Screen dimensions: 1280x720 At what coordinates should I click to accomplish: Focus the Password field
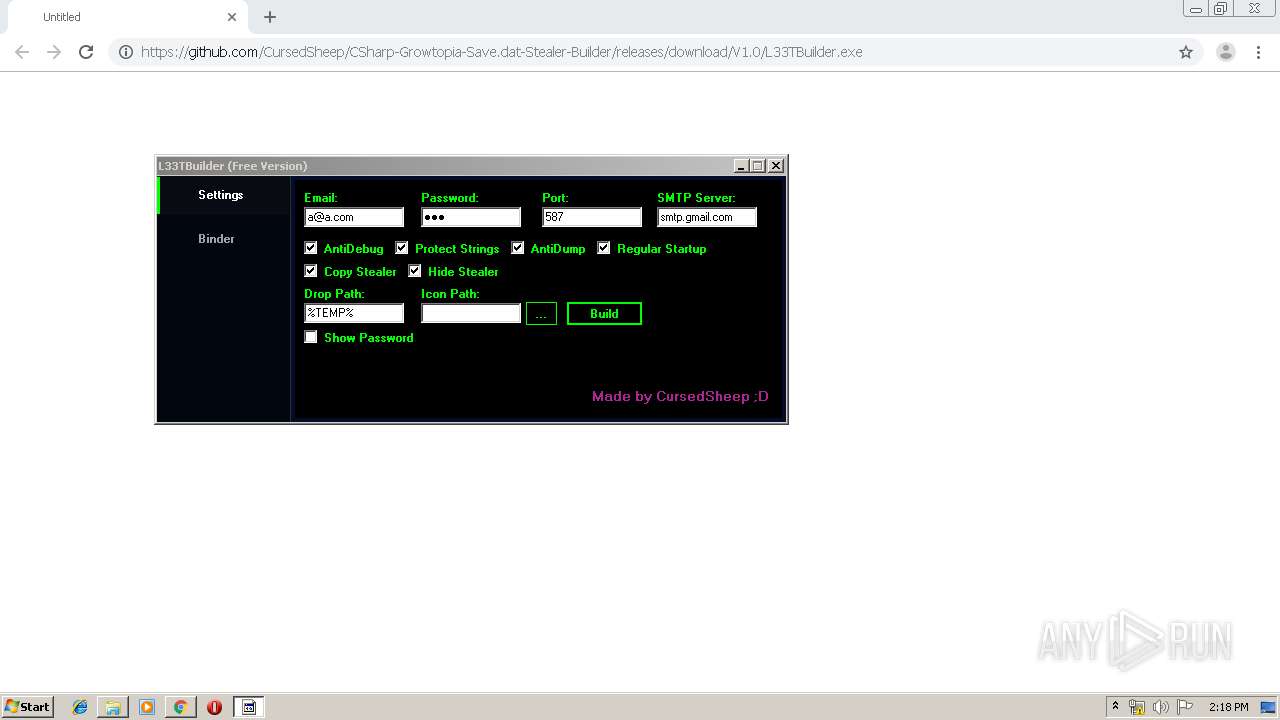pos(471,217)
